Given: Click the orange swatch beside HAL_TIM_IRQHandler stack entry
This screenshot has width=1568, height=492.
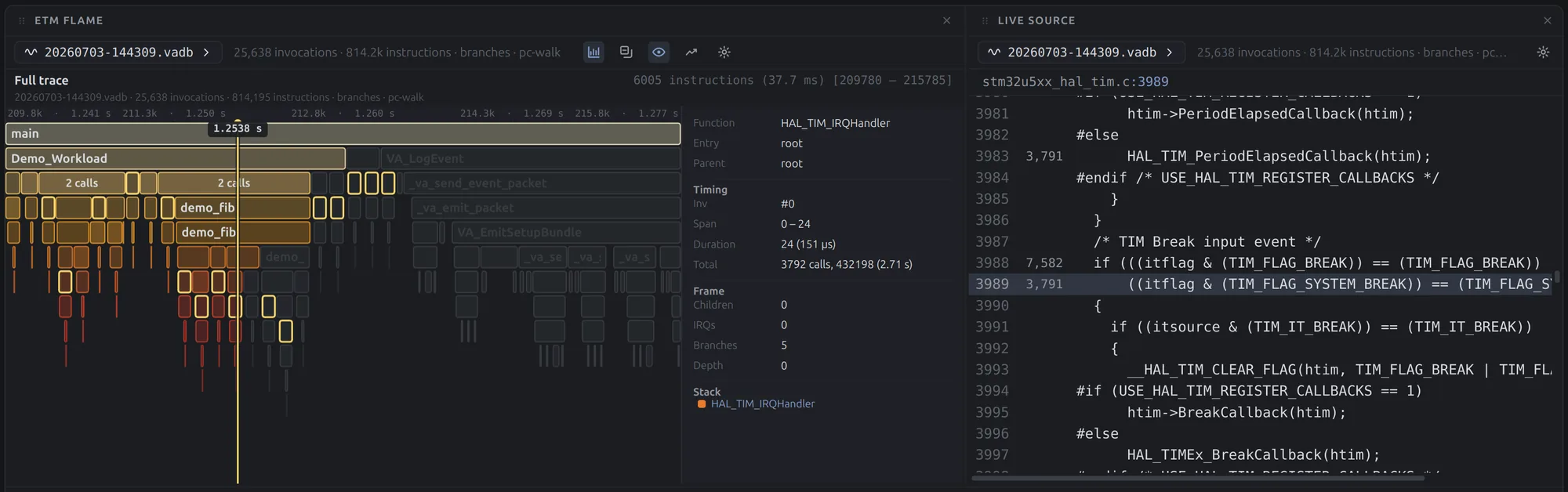Looking at the screenshot, I should tap(702, 404).
